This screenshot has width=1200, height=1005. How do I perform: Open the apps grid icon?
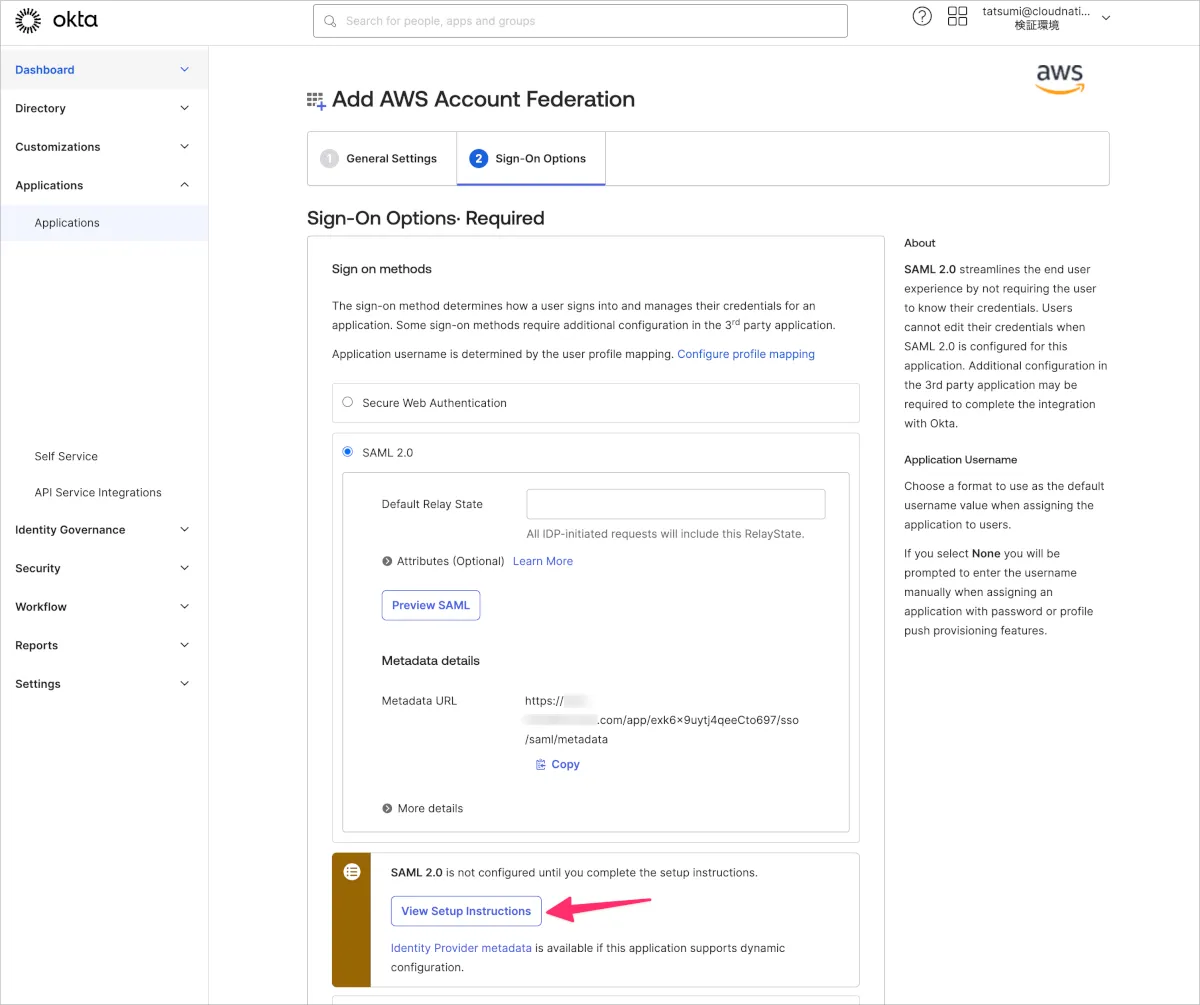[x=957, y=17]
